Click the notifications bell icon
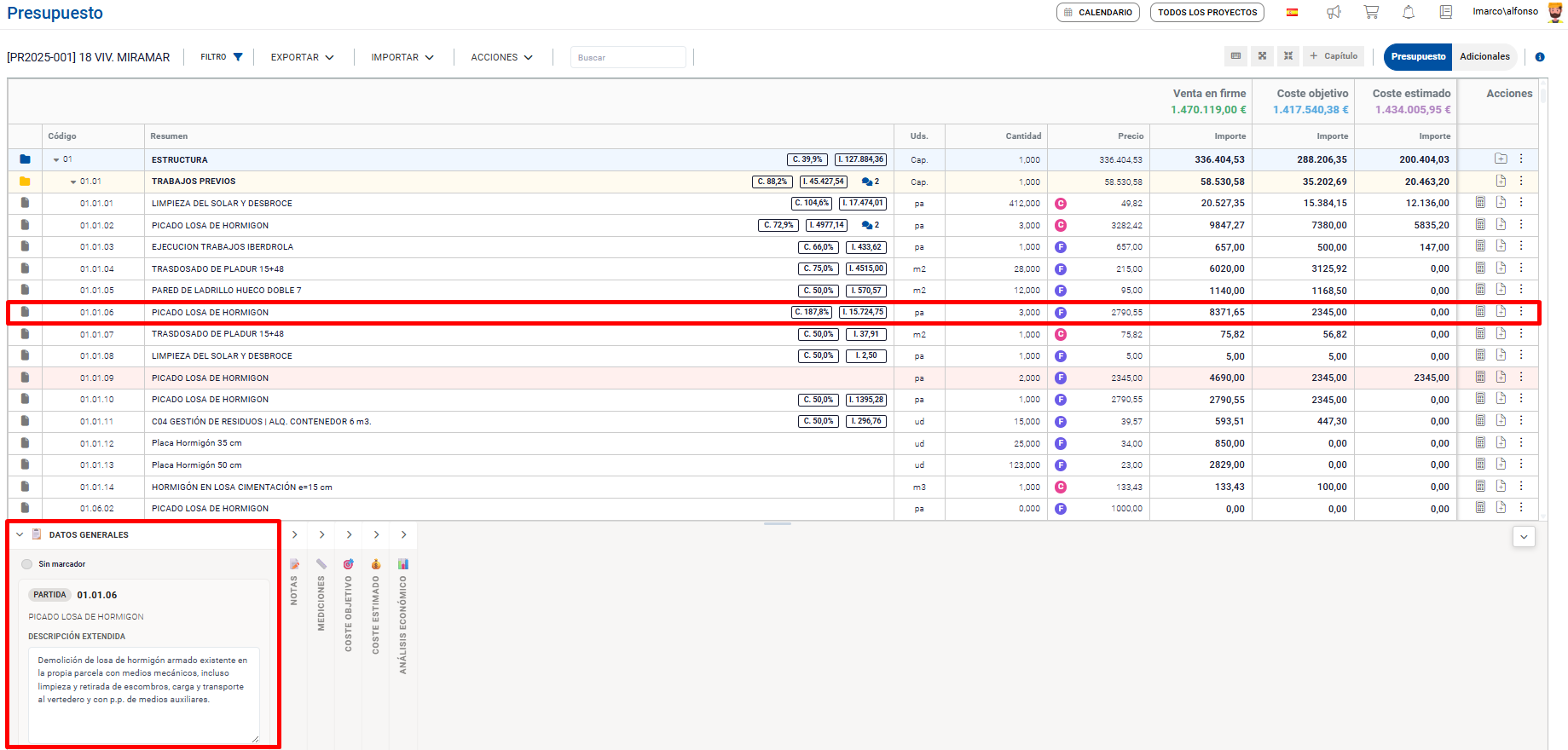1568x750 pixels. pyautogui.click(x=1409, y=12)
